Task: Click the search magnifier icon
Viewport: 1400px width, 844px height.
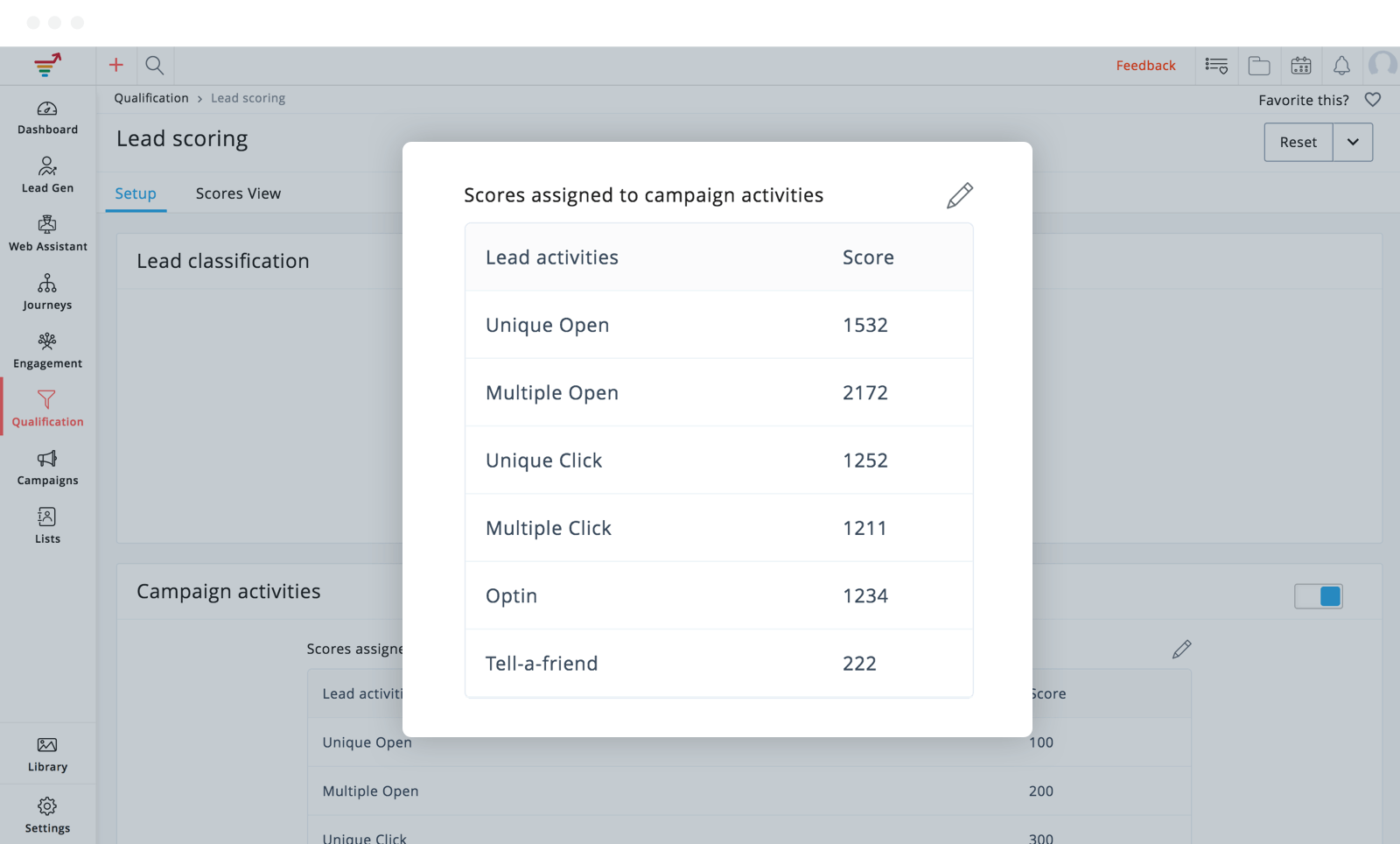Action: (x=155, y=66)
